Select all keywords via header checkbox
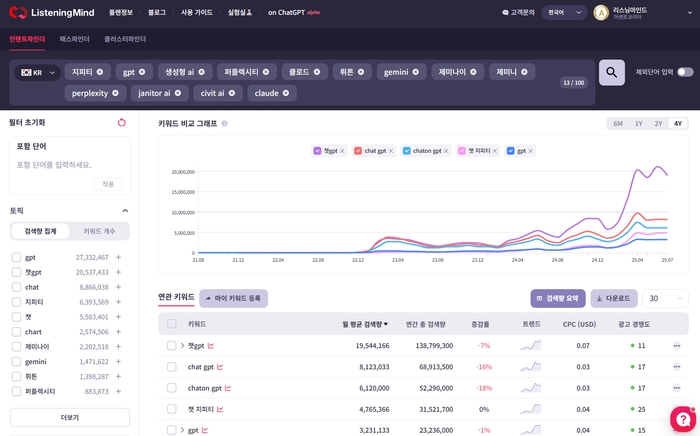 tap(171, 324)
